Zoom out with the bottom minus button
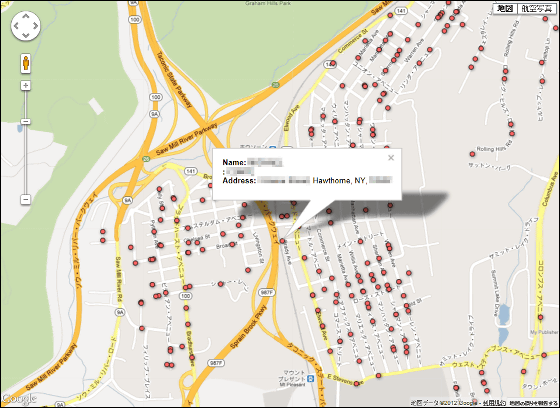Screen dimensions: 560x408 pyautogui.click(x=26, y=199)
